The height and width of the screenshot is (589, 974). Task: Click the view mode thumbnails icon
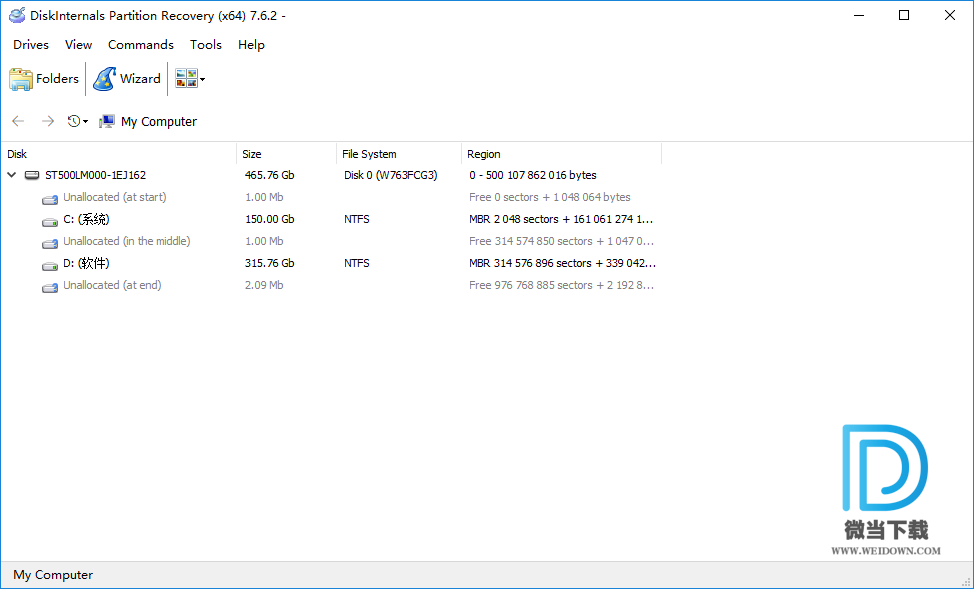tap(186, 79)
